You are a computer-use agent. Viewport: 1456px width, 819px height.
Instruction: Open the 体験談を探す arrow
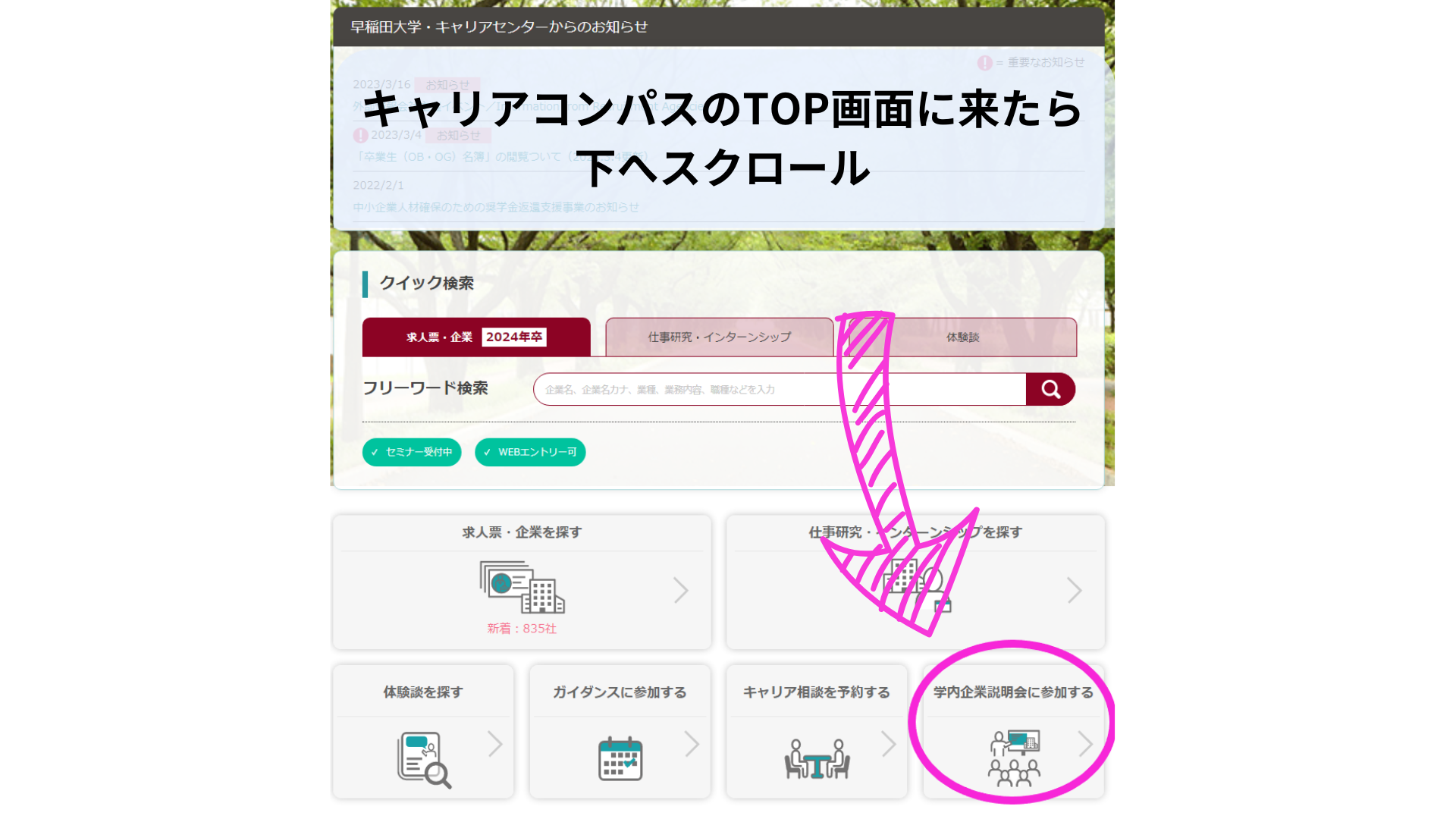[x=495, y=744]
